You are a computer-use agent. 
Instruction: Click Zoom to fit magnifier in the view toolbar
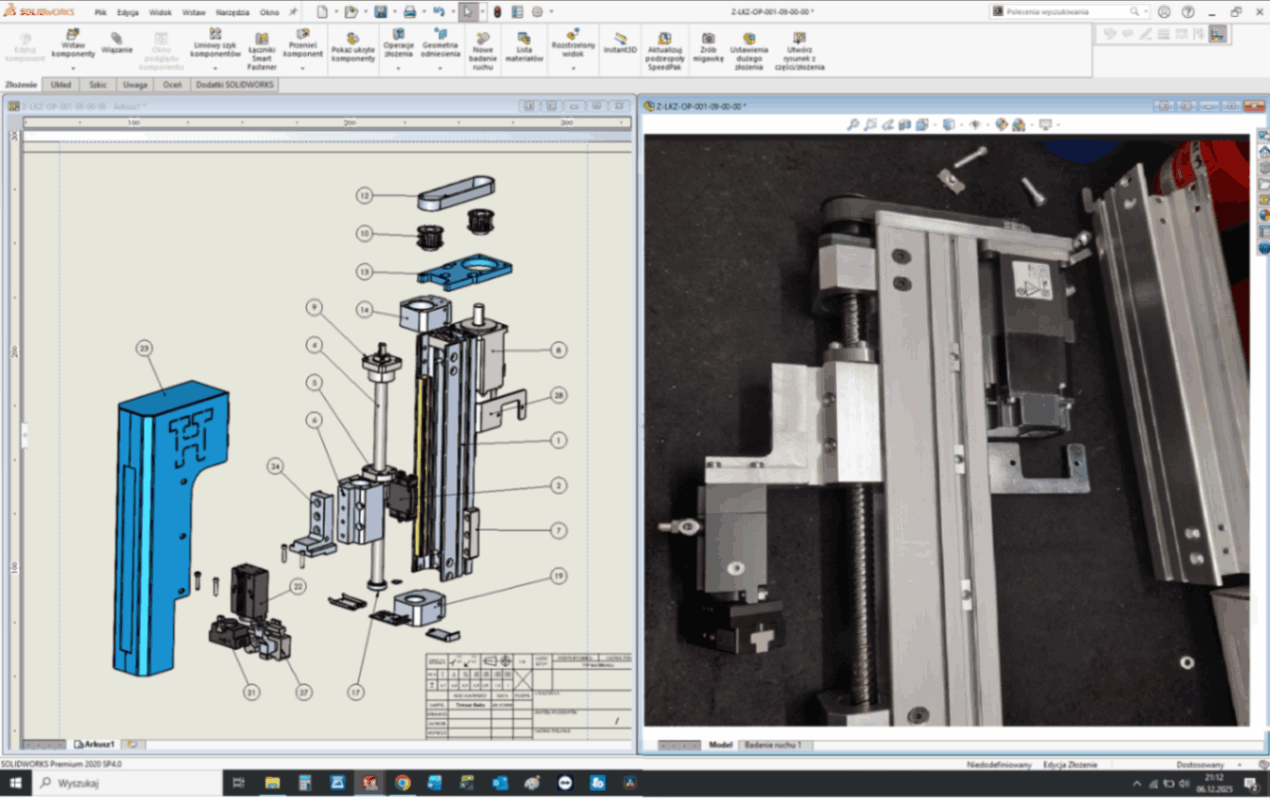pyautogui.click(x=853, y=125)
